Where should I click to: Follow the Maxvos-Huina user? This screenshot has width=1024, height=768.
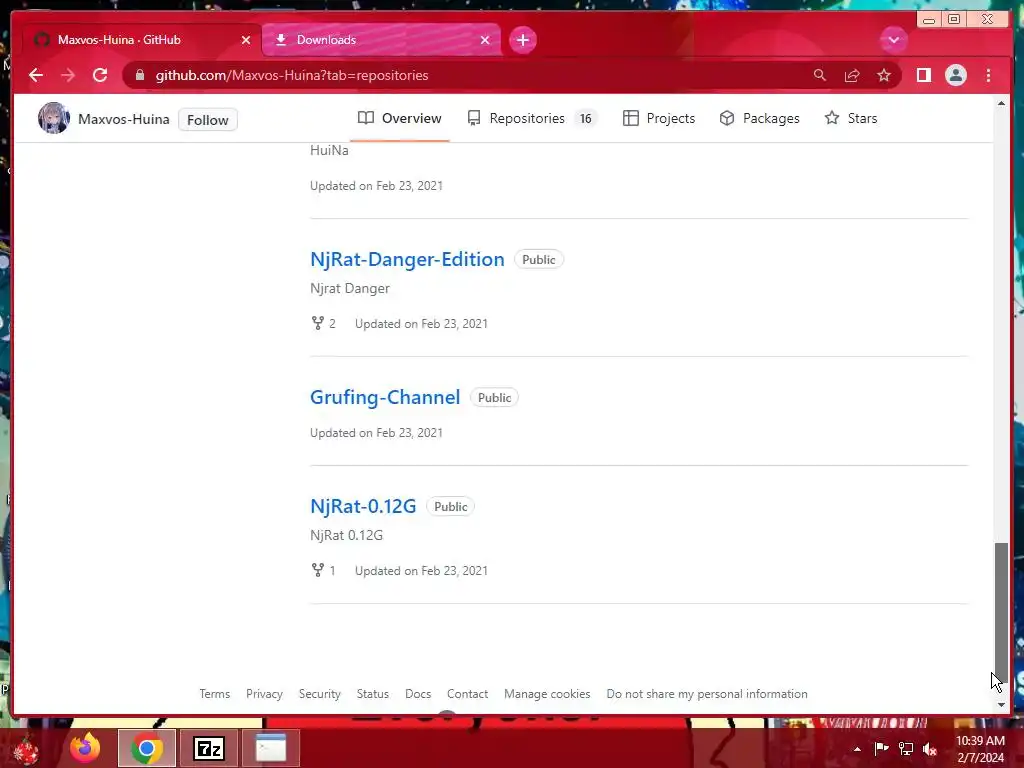point(208,120)
